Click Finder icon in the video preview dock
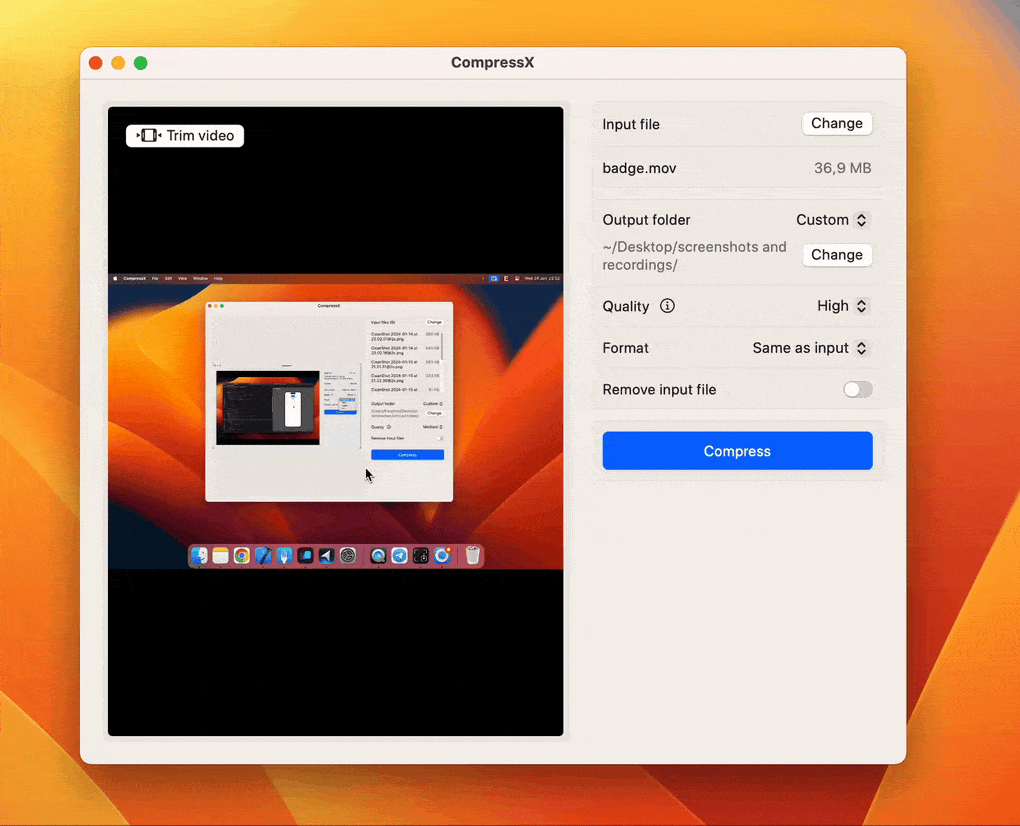This screenshot has height=826, width=1020. (x=199, y=556)
